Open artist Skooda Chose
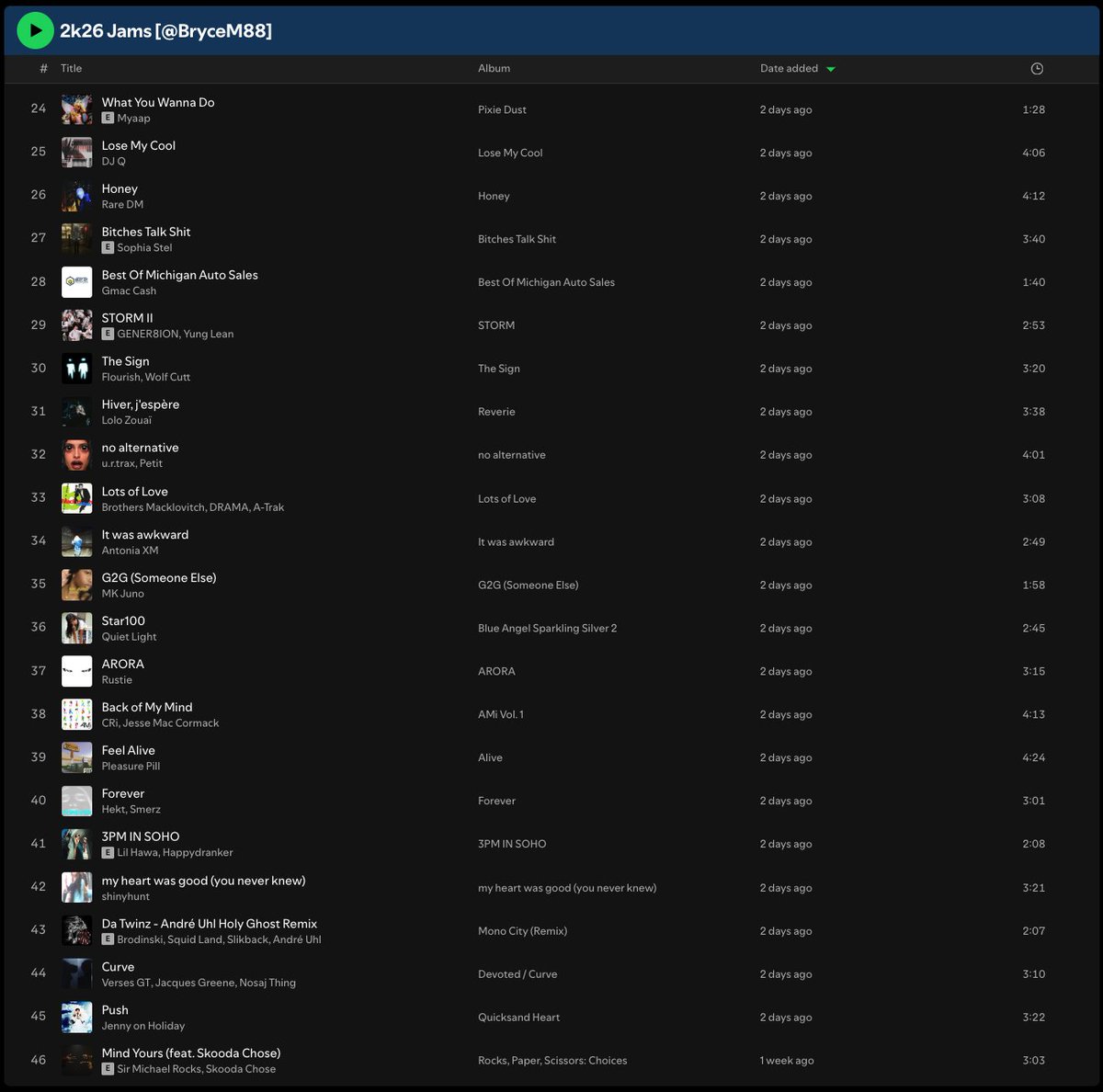The image size is (1103, 1092). click(240, 1069)
